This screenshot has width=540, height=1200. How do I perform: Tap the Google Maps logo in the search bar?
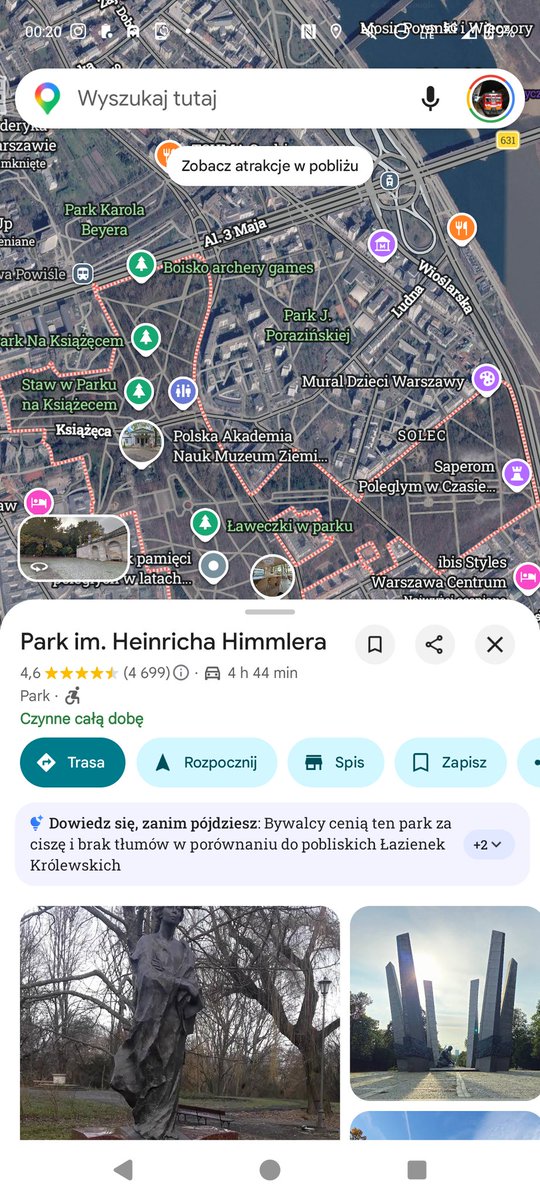pyautogui.click(x=47, y=98)
